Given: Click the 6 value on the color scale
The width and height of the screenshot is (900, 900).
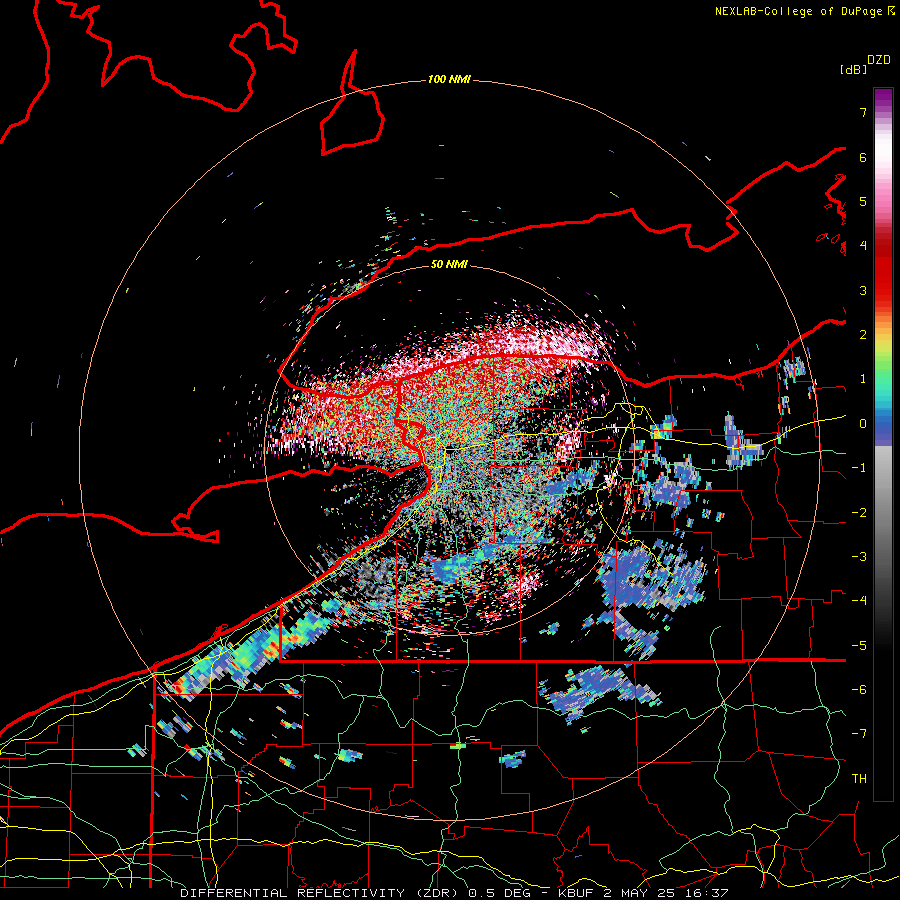Looking at the screenshot, I should coord(863,157).
